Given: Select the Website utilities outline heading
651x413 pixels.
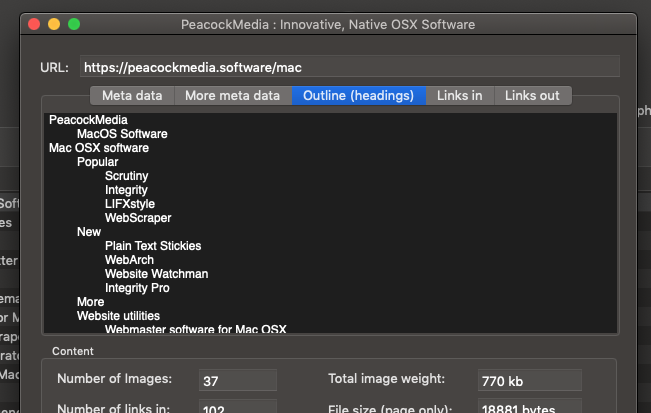Looking at the screenshot, I should pyautogui.click(x=118, y=316).
